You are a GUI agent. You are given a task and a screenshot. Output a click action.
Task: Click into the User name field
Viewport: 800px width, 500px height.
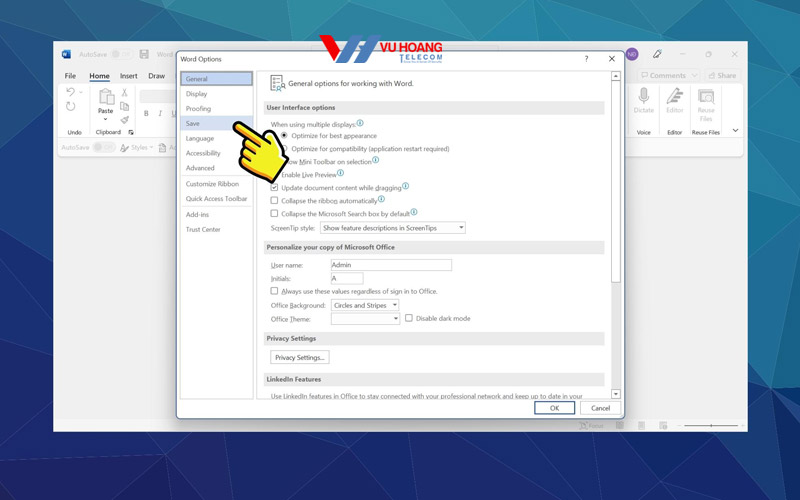click(391, 265)
